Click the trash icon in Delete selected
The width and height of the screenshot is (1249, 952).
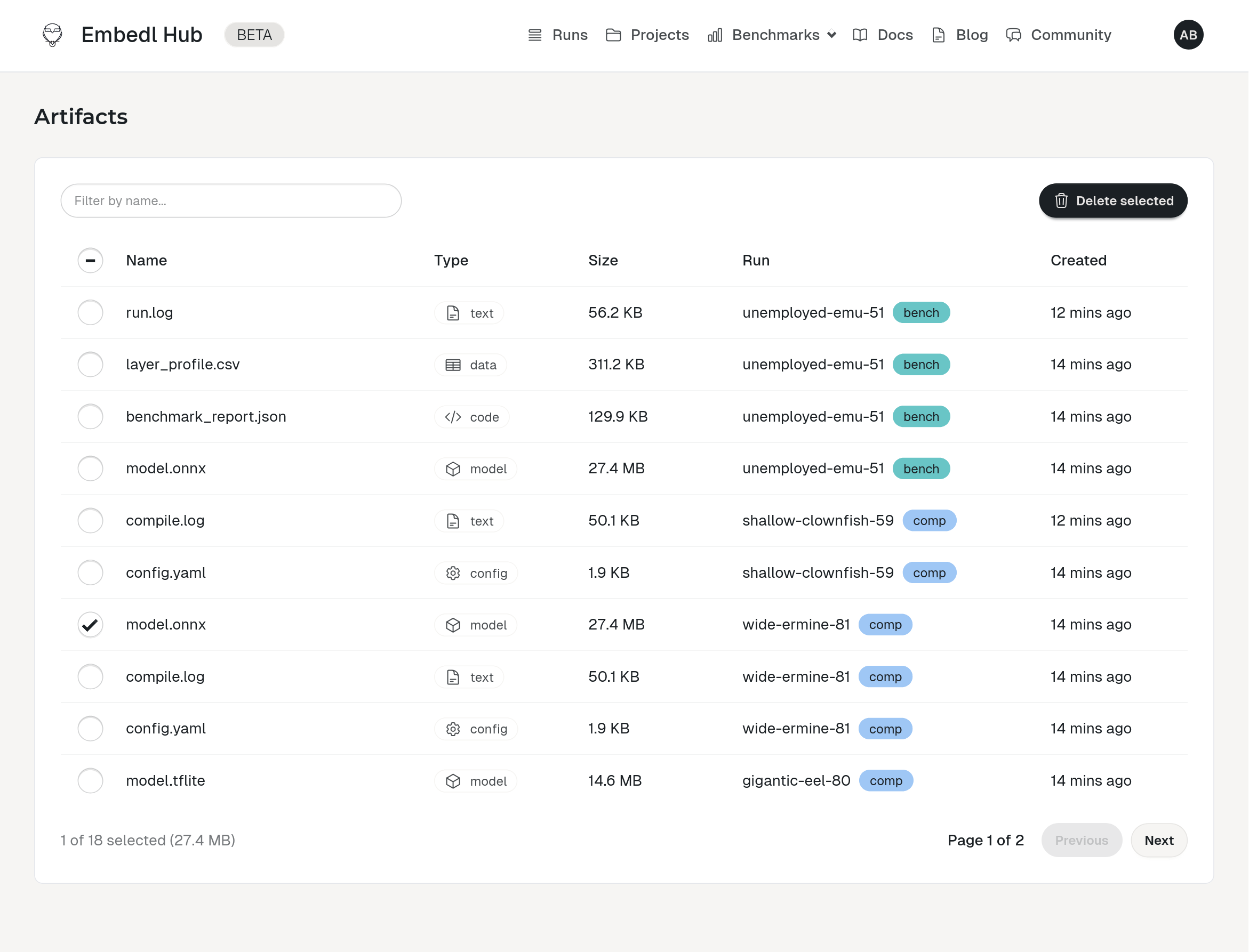click(1061, 200)
